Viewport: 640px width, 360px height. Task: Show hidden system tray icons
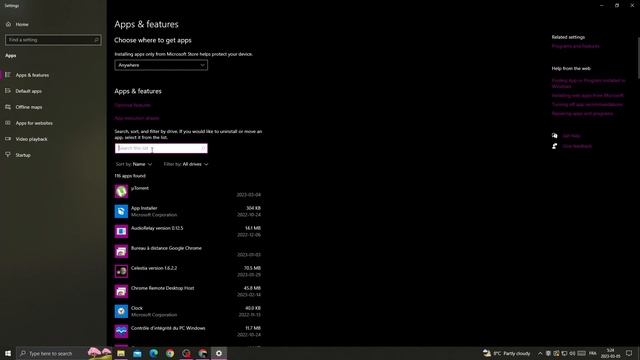[x=540, y=353]
